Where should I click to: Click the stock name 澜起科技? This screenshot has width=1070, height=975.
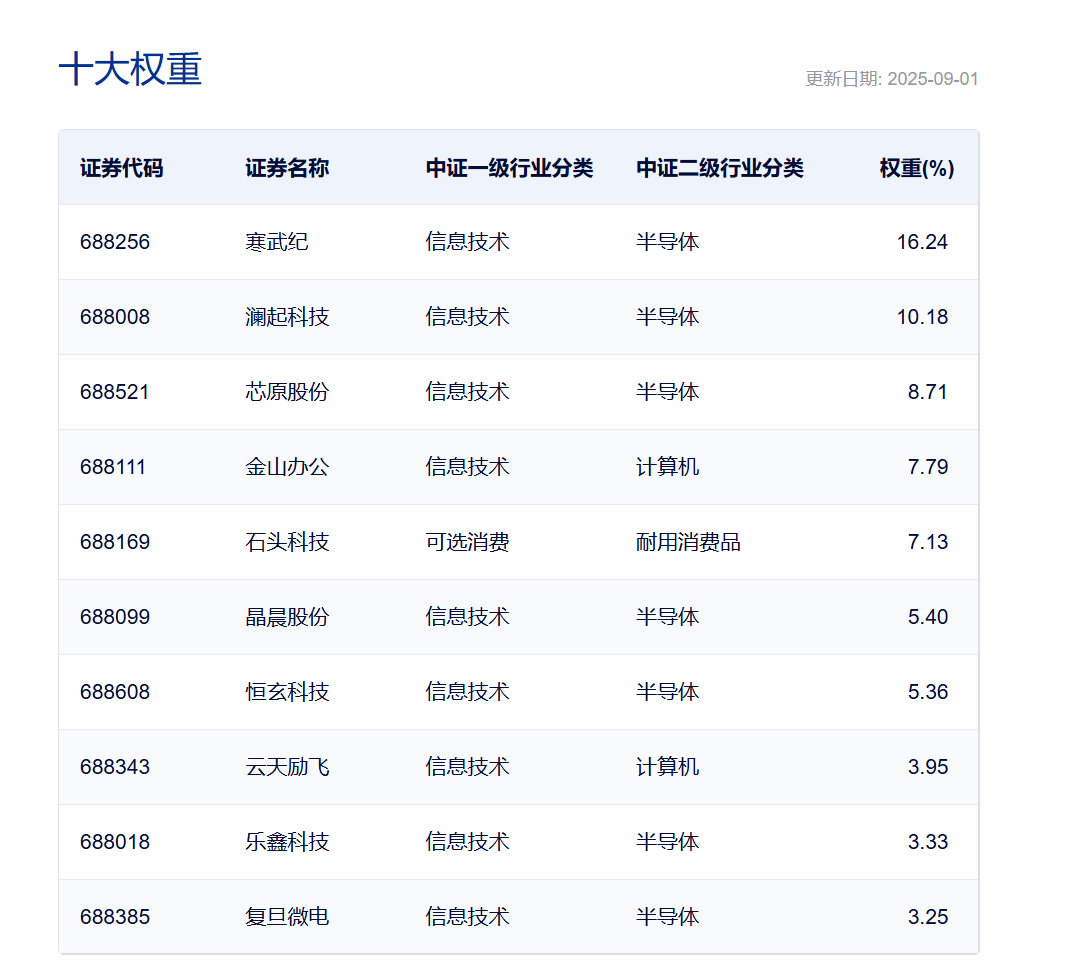click(287, 317)
